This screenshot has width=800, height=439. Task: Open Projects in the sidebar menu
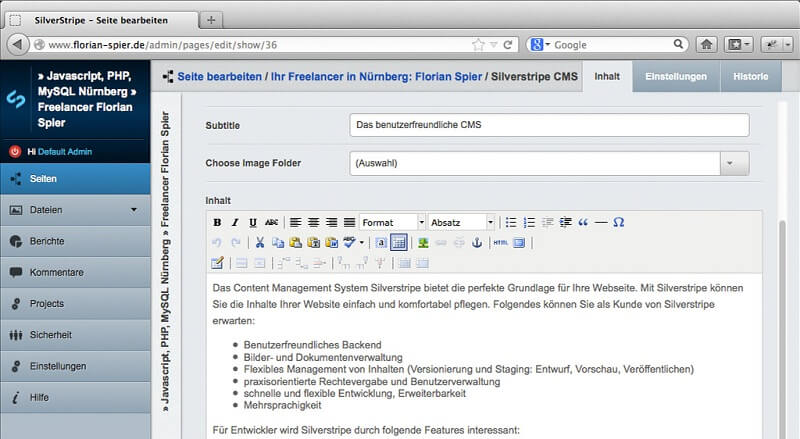pos(76,303)
